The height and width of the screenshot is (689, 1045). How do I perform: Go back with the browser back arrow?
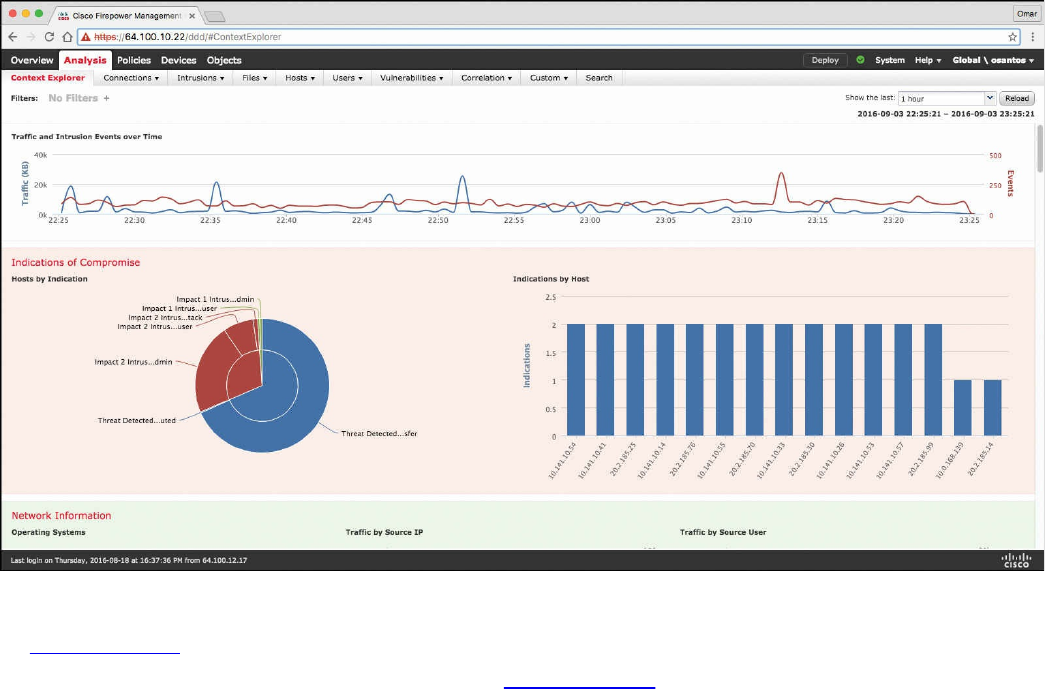pos(13,37)
